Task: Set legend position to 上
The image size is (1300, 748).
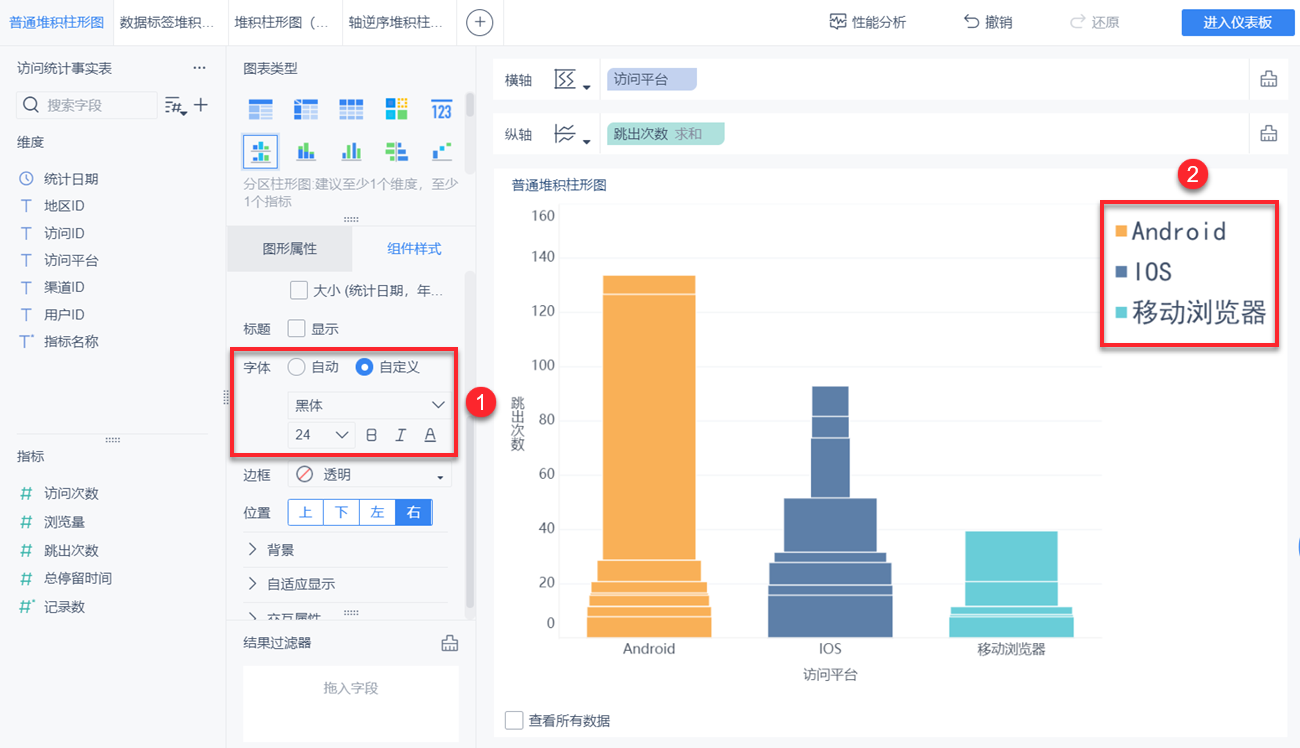Action: pyautogui.click(x=306, y=513)
